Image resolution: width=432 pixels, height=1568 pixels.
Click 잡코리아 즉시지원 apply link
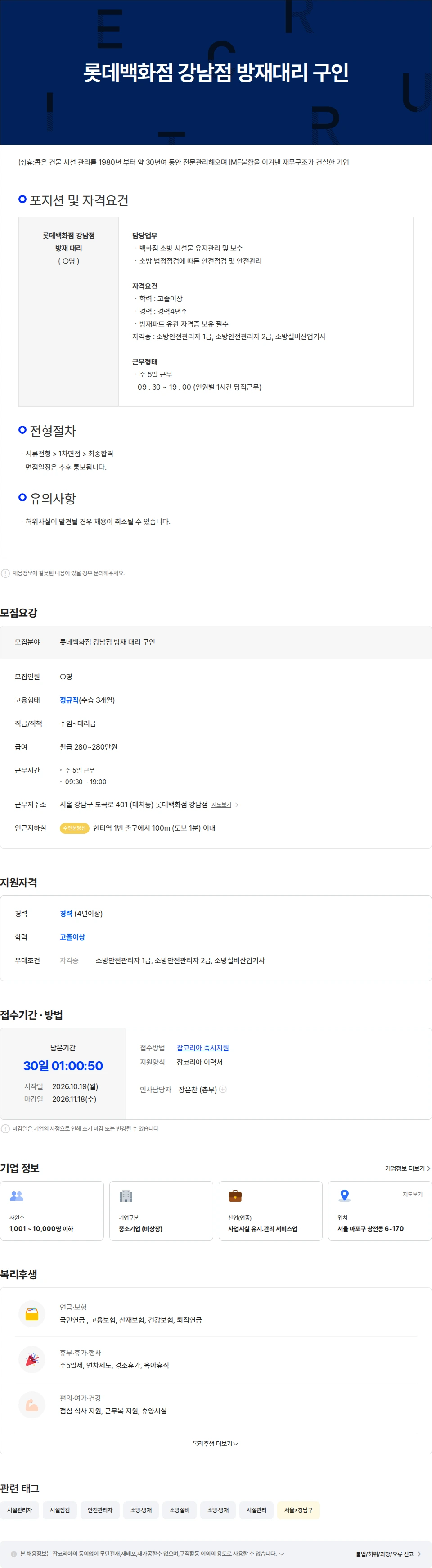(202, 1048)
